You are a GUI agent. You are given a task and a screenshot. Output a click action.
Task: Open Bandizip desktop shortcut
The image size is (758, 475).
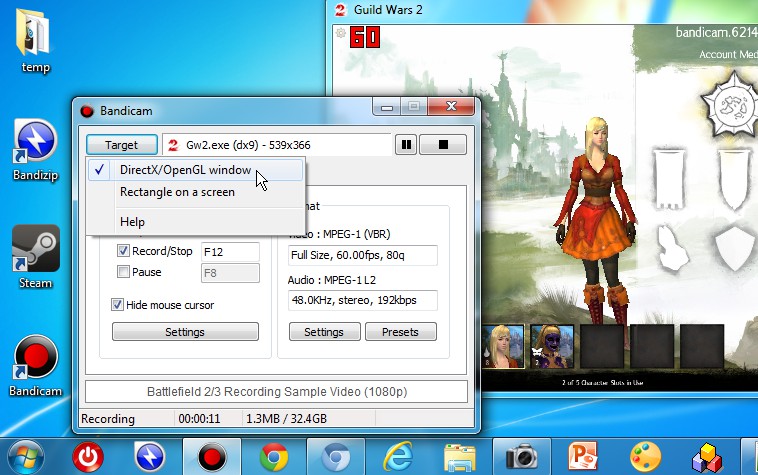click(x=35, y=150)
